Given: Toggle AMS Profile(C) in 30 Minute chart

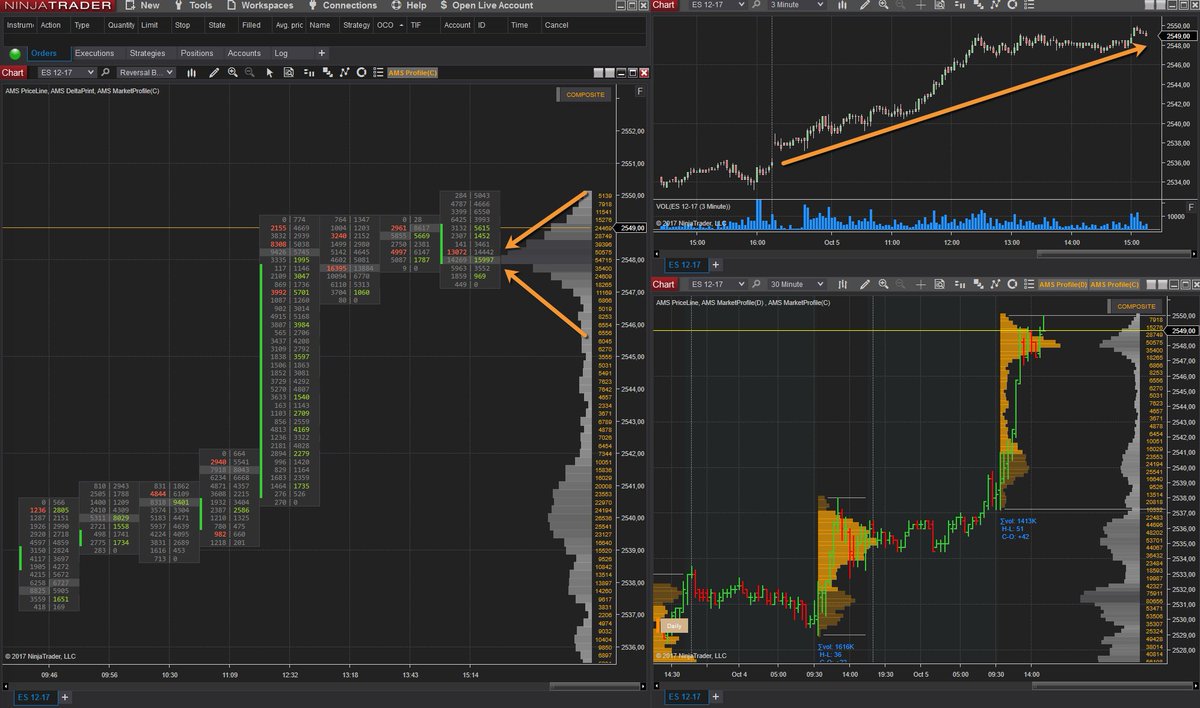Looking at the screenshot, I should click(1114, 284).
